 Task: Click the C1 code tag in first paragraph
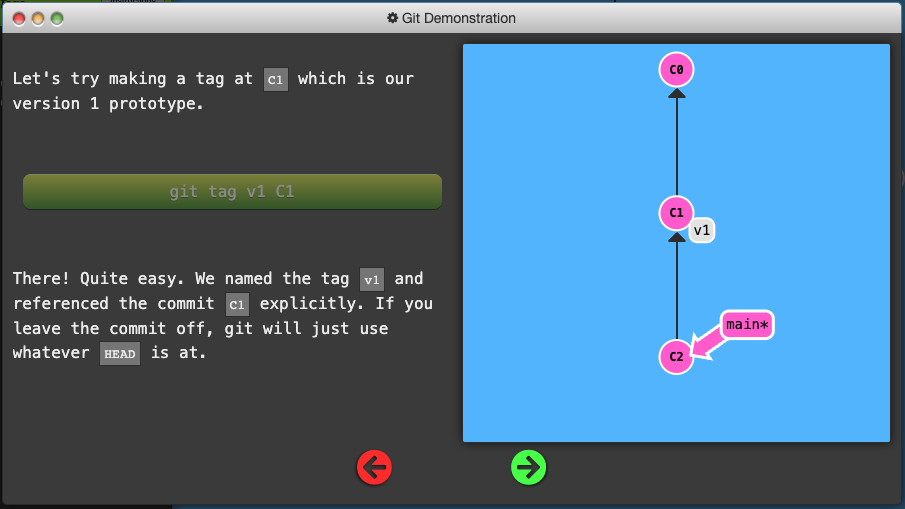click(275, 80)
